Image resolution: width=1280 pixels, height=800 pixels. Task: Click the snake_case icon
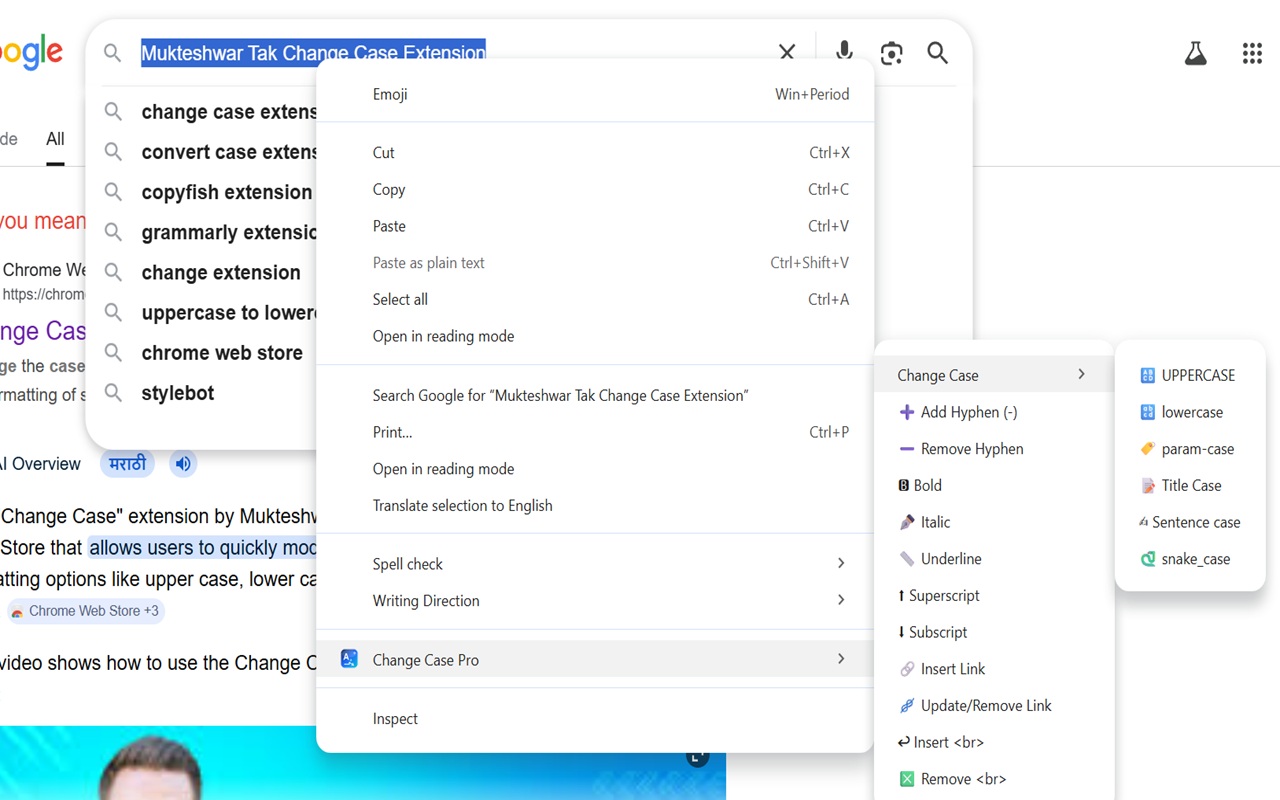point(1147,559)
